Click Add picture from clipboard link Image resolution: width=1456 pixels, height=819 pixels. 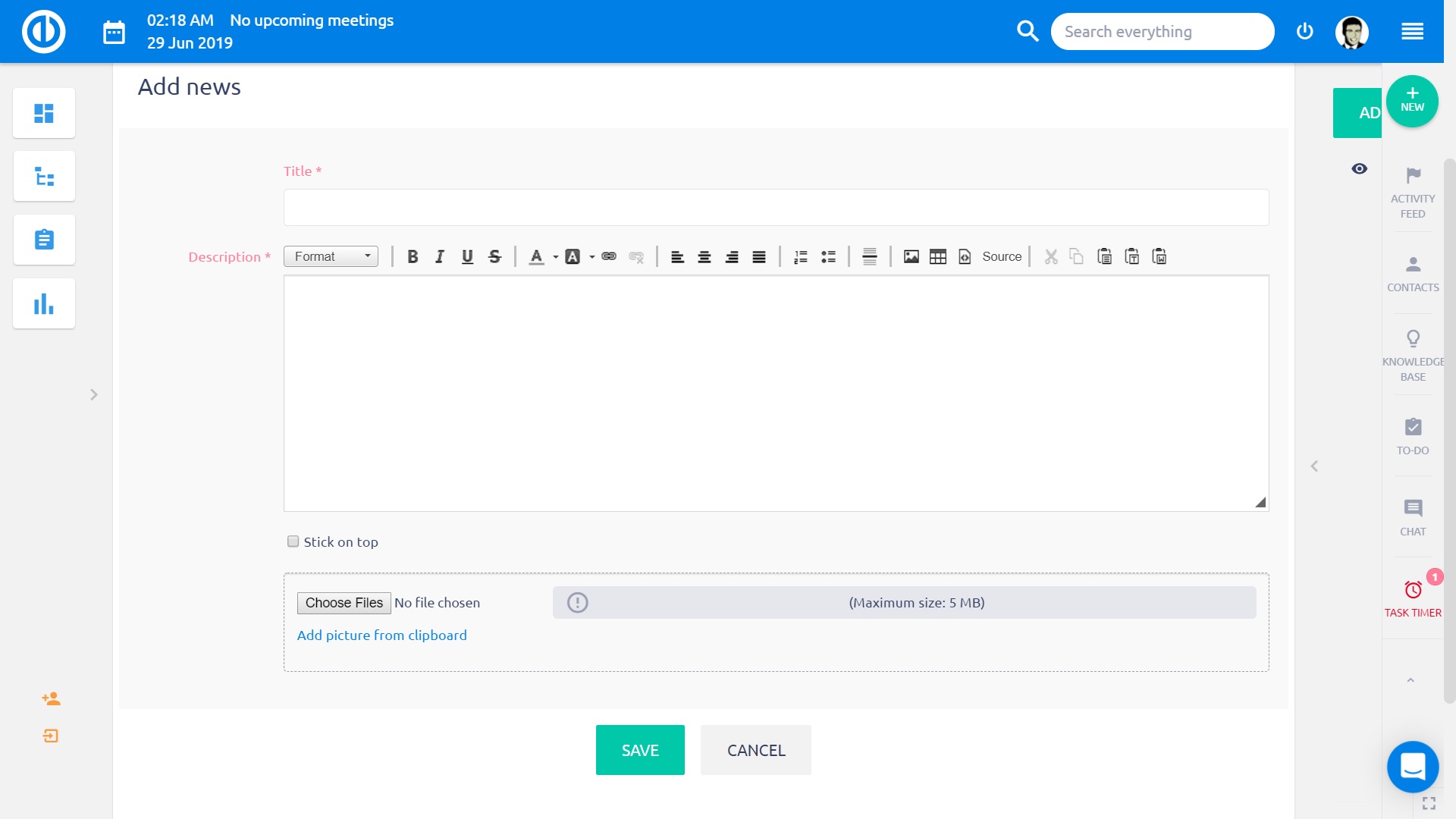point(381,635)
